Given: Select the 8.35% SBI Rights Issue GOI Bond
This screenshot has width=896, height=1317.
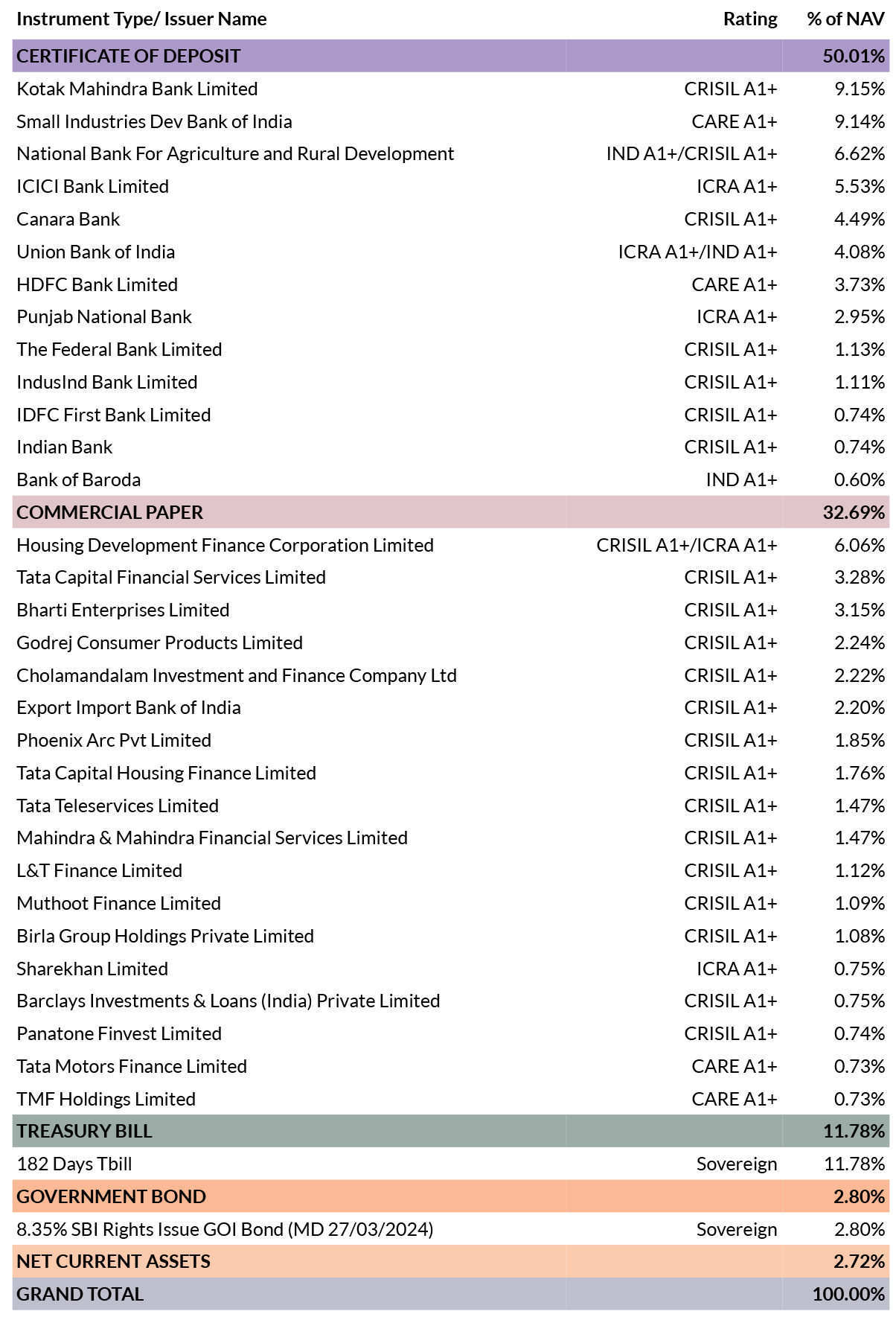Looking at the screenshot, I should coord(225,1229).
